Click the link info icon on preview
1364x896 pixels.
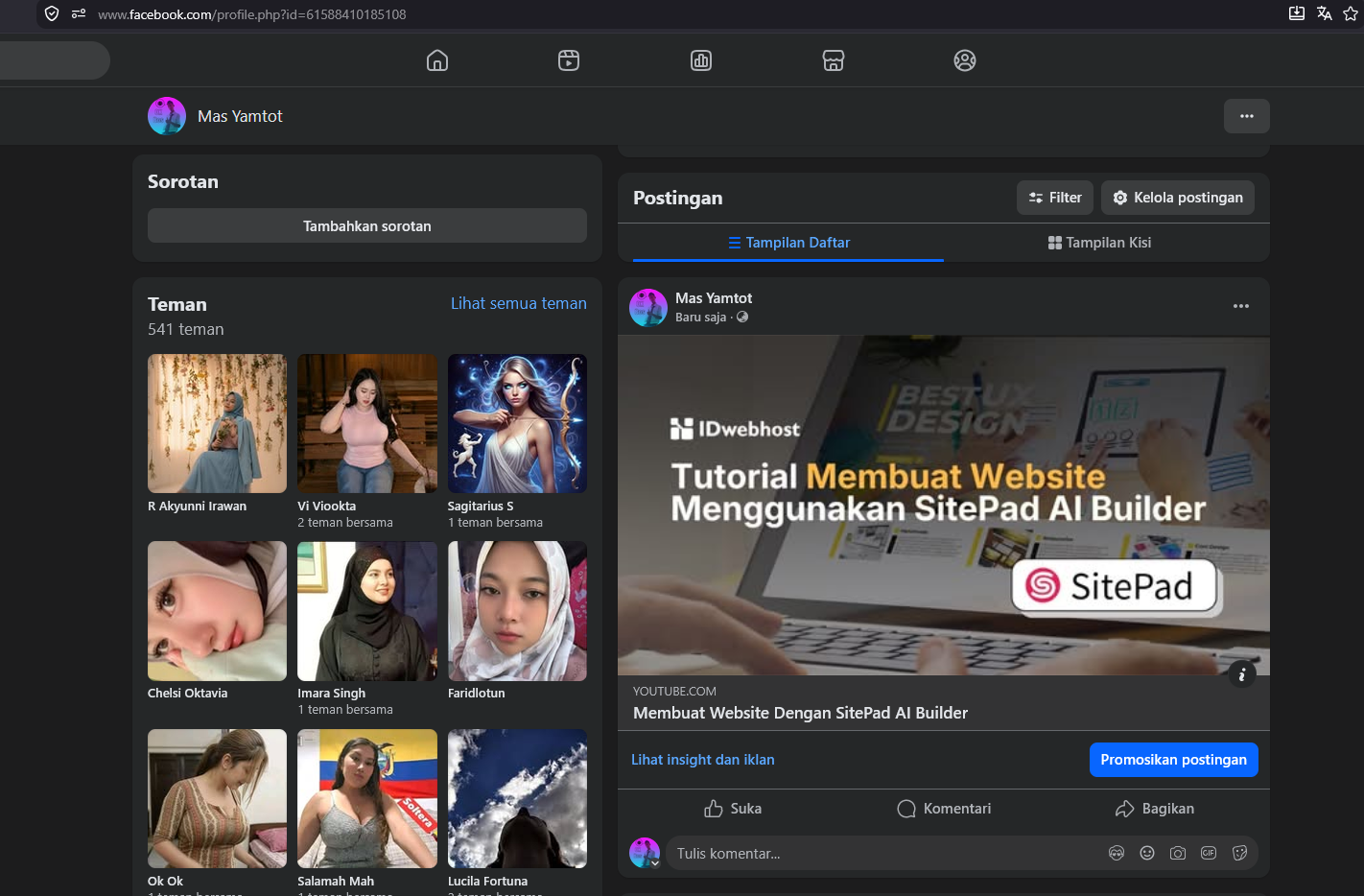[1241, 674]
